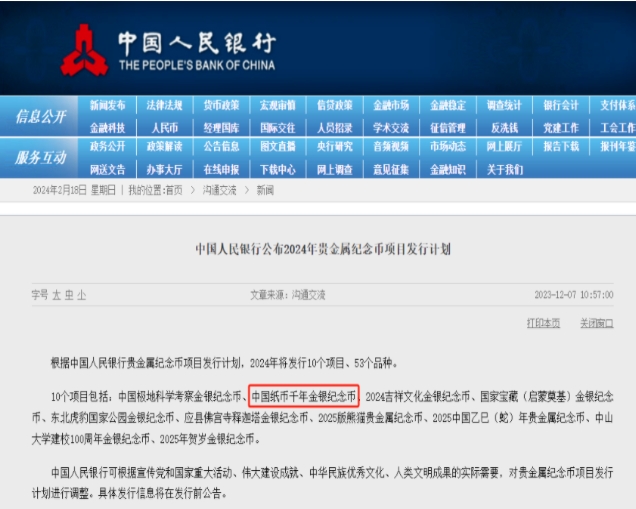This screenshot has width=636, height=509.
Task: Select 人民币 in the navigation
Action: pos(165,128)
